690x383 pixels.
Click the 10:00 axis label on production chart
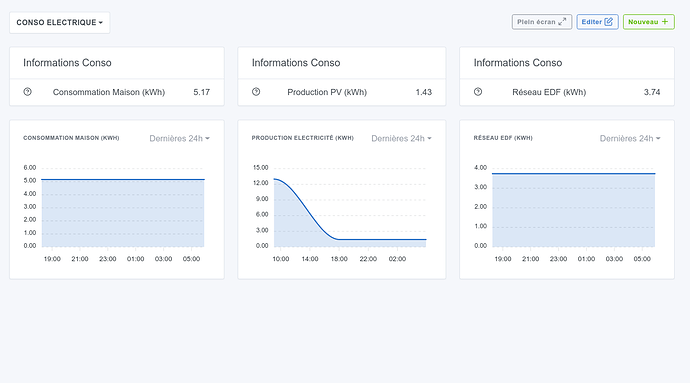point(281,259)
